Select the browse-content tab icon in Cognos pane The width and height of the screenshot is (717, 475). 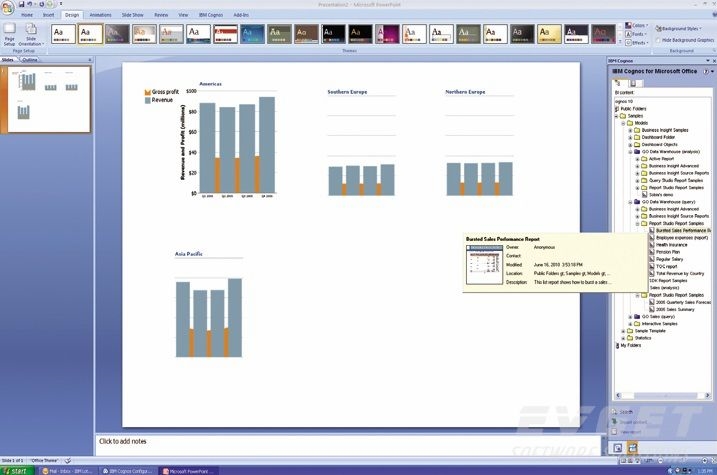click(618, 83)
